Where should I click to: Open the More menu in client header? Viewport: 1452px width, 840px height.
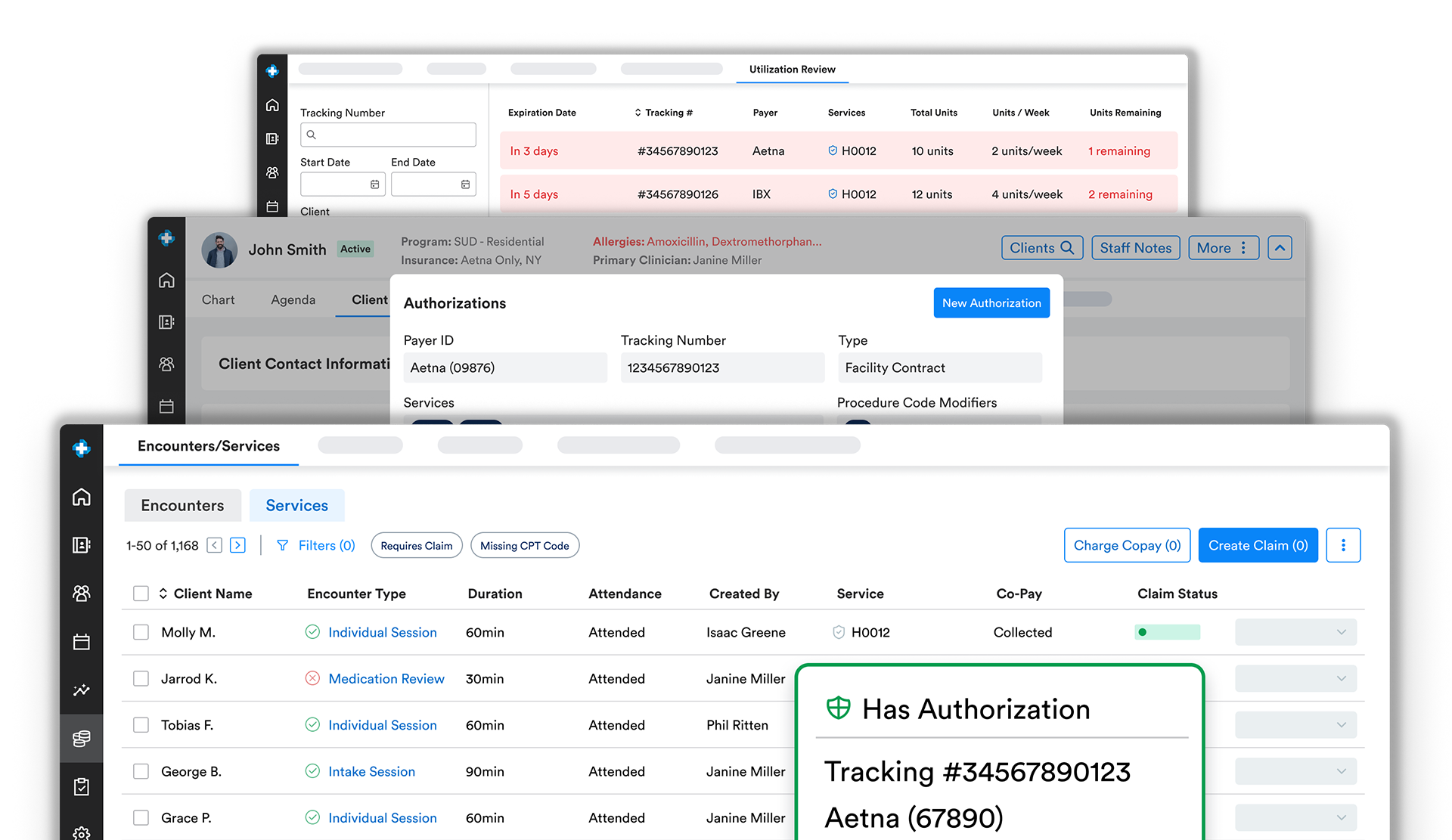pos(1223,248)
